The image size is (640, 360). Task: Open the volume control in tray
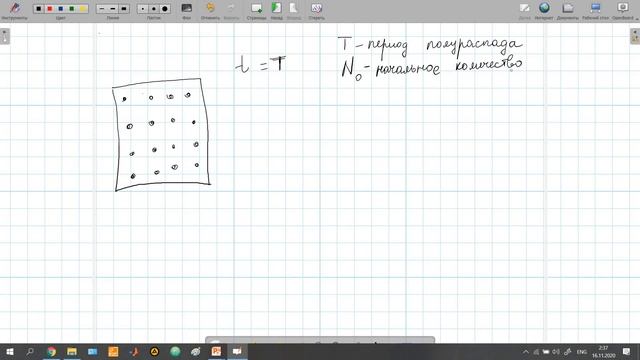556,352
